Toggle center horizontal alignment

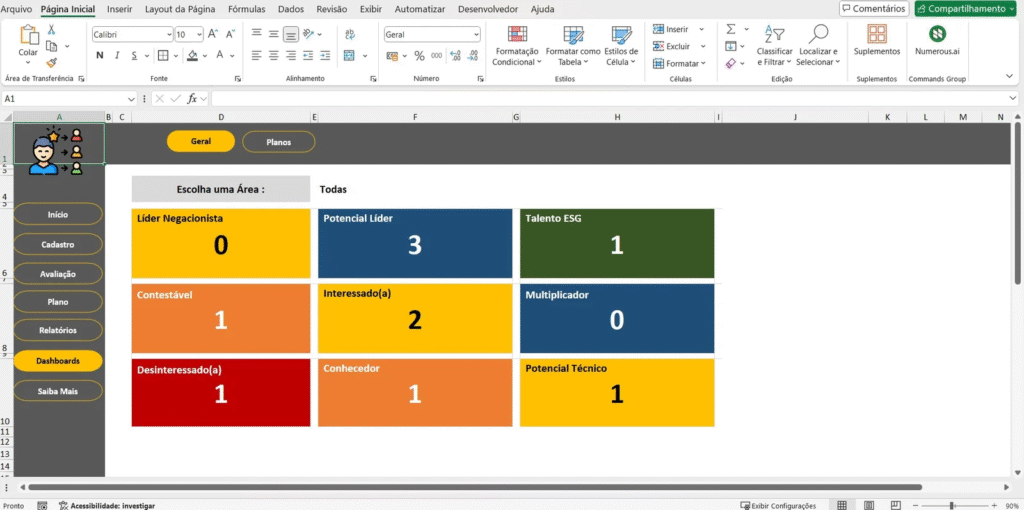coord(273,56)
